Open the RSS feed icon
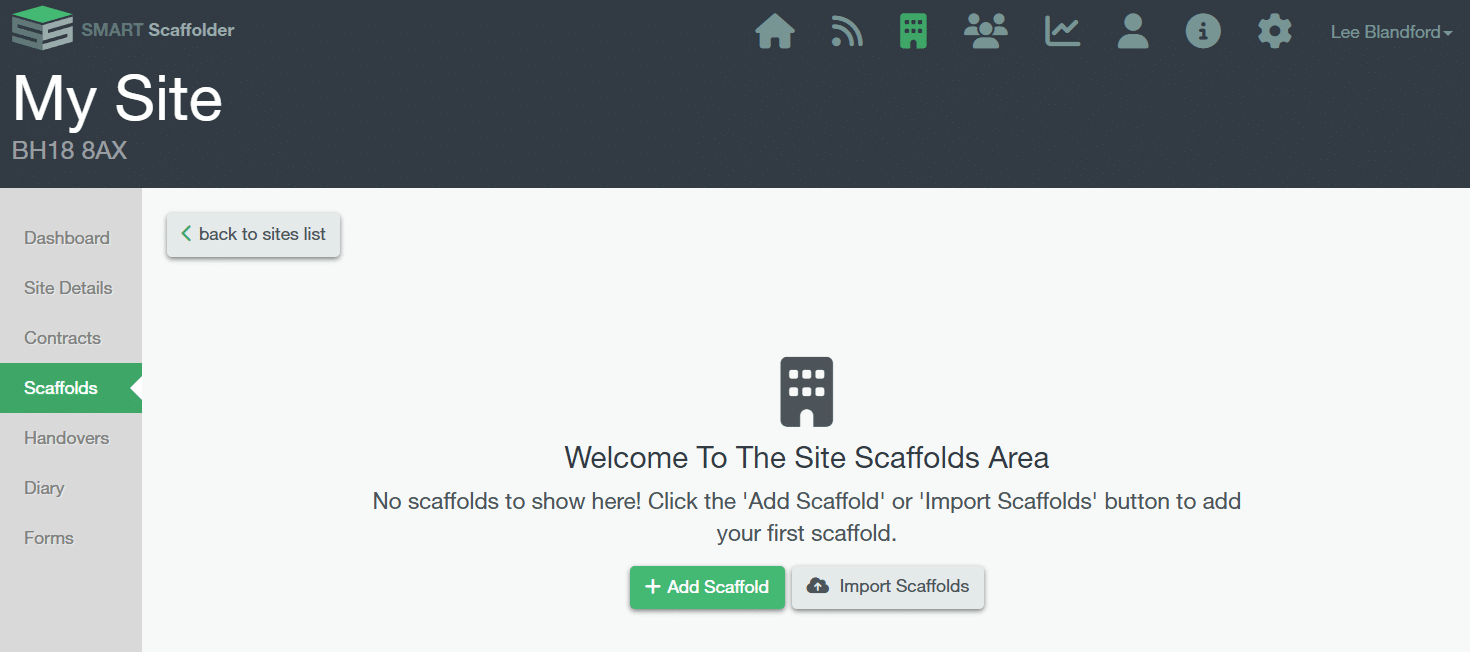The image size is (1470, 652). 847,32
